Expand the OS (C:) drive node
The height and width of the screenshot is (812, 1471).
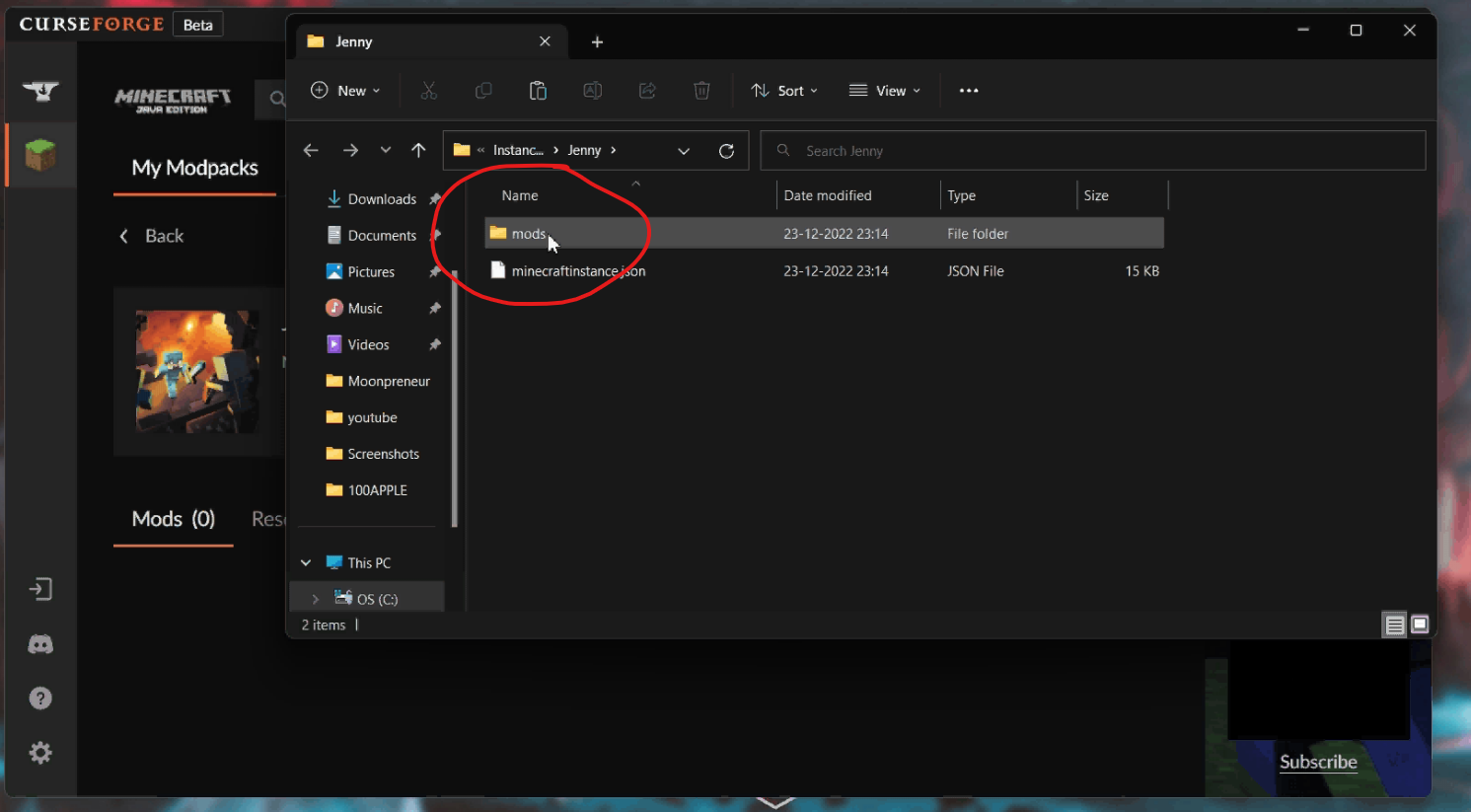(x=315, y=599)
